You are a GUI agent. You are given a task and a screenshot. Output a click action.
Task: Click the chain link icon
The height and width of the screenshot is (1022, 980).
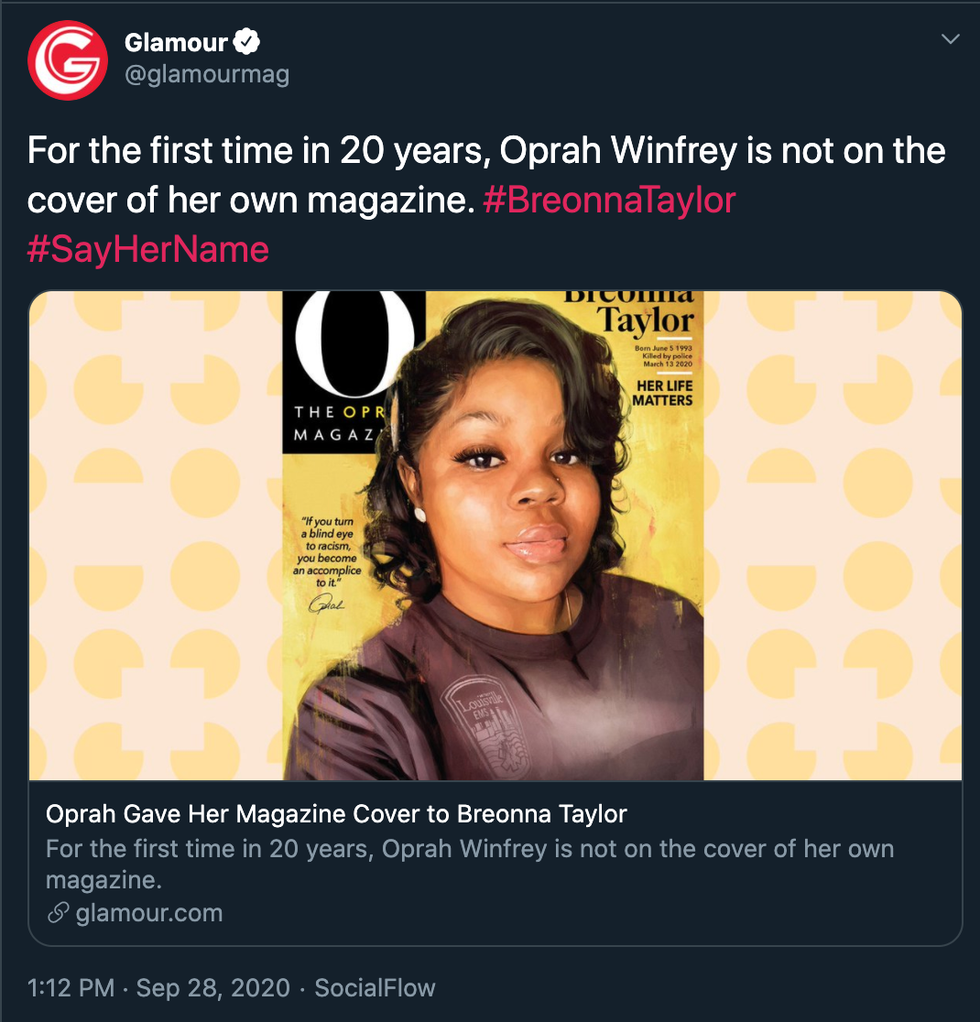tap(58, 913)
